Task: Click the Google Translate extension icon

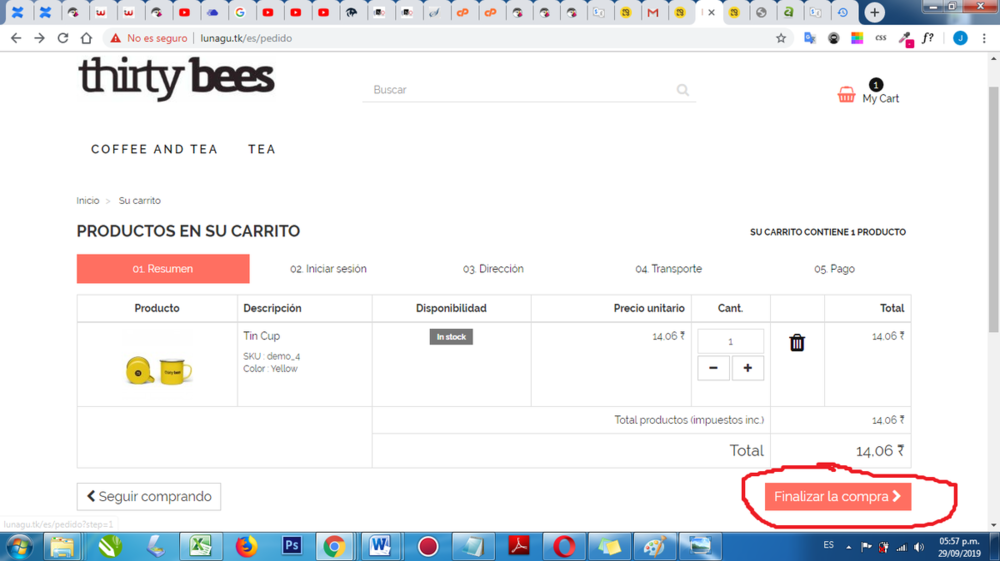Action: (810, 38)
